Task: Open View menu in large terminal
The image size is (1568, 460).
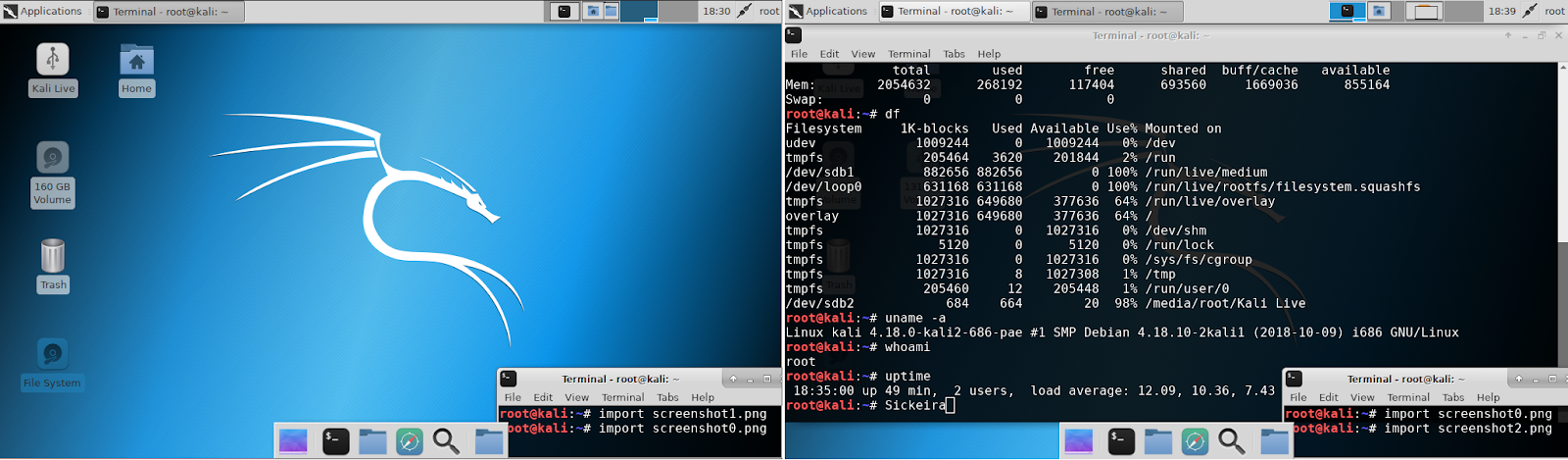Action: tap(862, 54)
